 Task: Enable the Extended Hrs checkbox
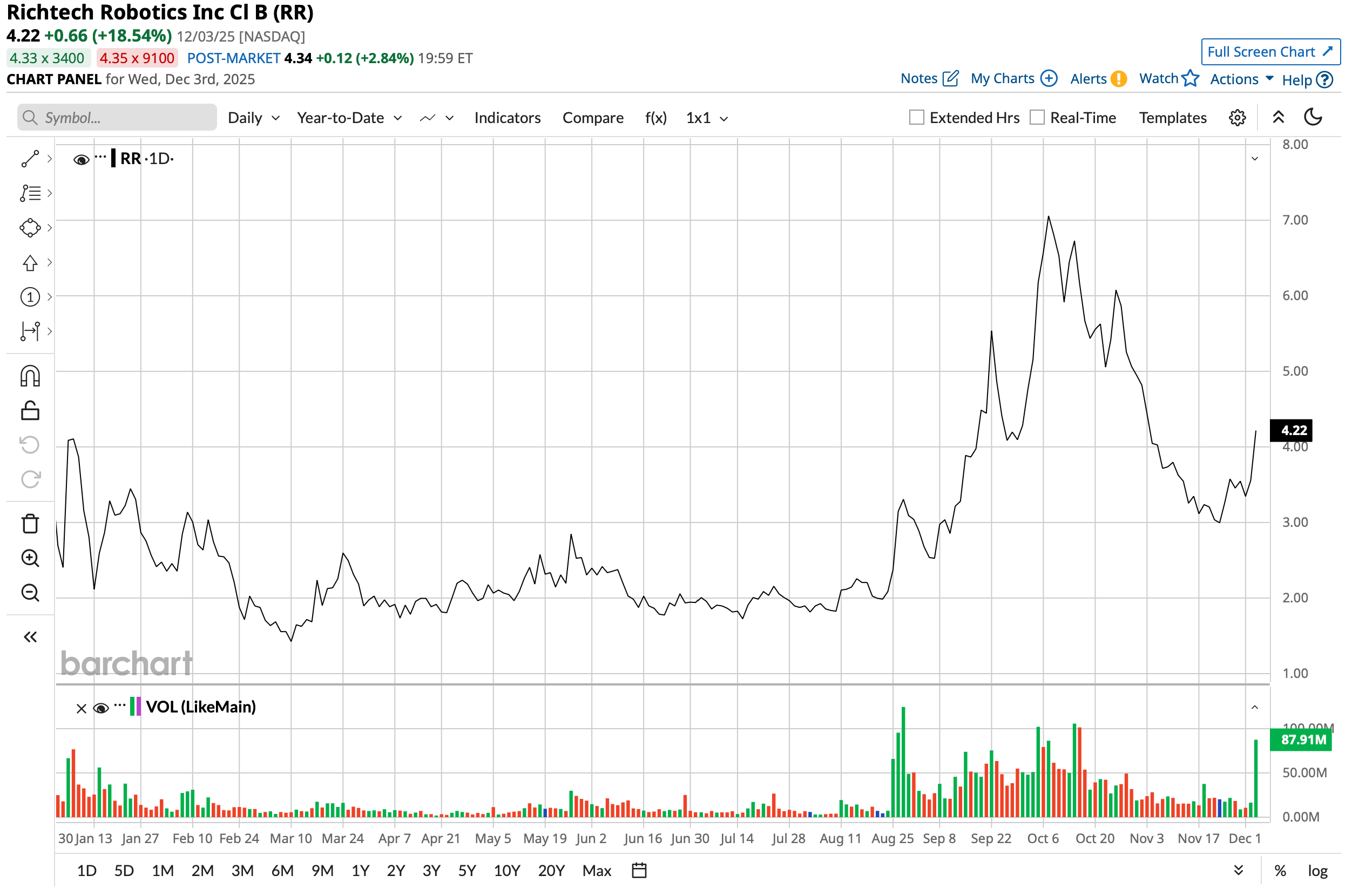click(x=918, y=118)
